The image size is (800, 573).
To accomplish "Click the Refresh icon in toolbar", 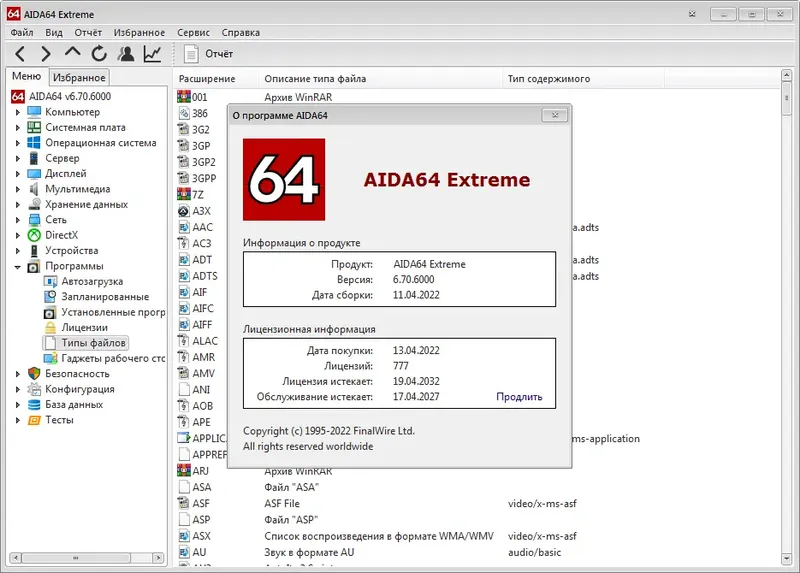I will click(x=99, y=54).
